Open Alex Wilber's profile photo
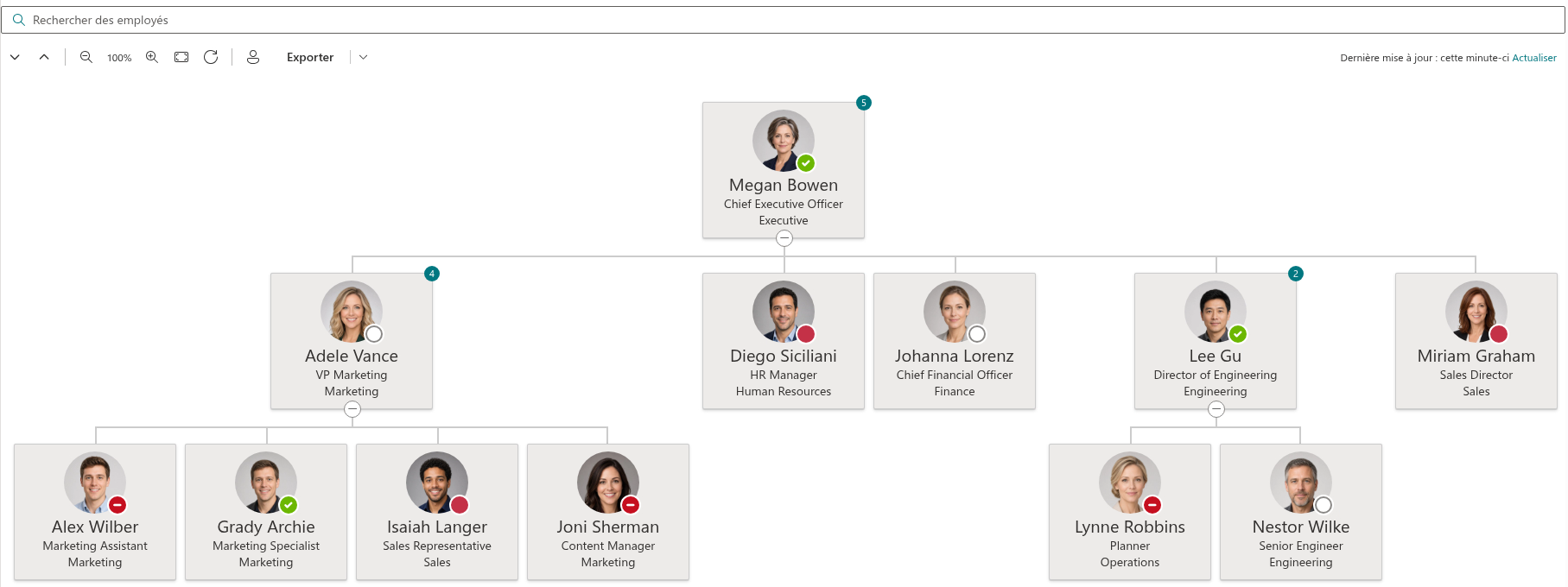1568x587 pixels. pos(95,483)
